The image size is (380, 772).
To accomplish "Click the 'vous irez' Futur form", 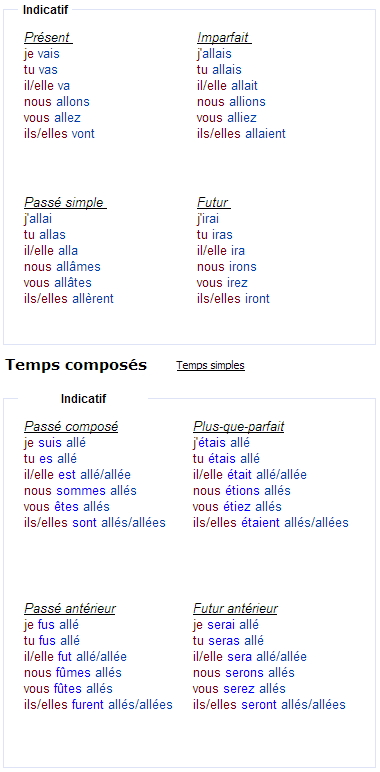I will (x=222, y=283).
